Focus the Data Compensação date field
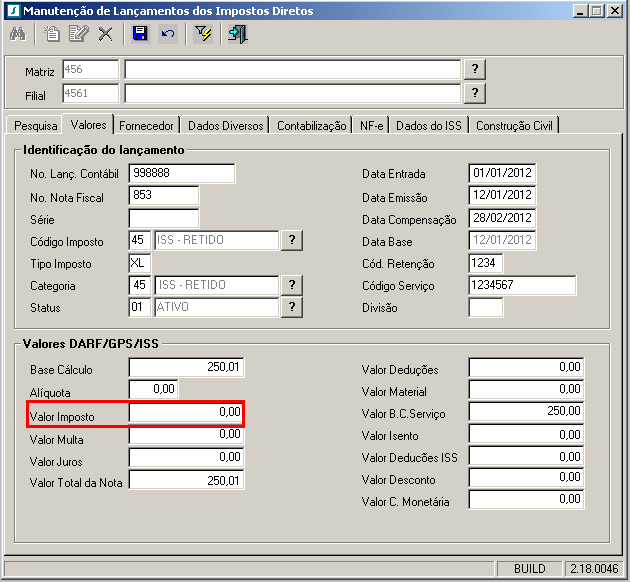This screenshot has width=630, height=582. [x=501, y=218]
